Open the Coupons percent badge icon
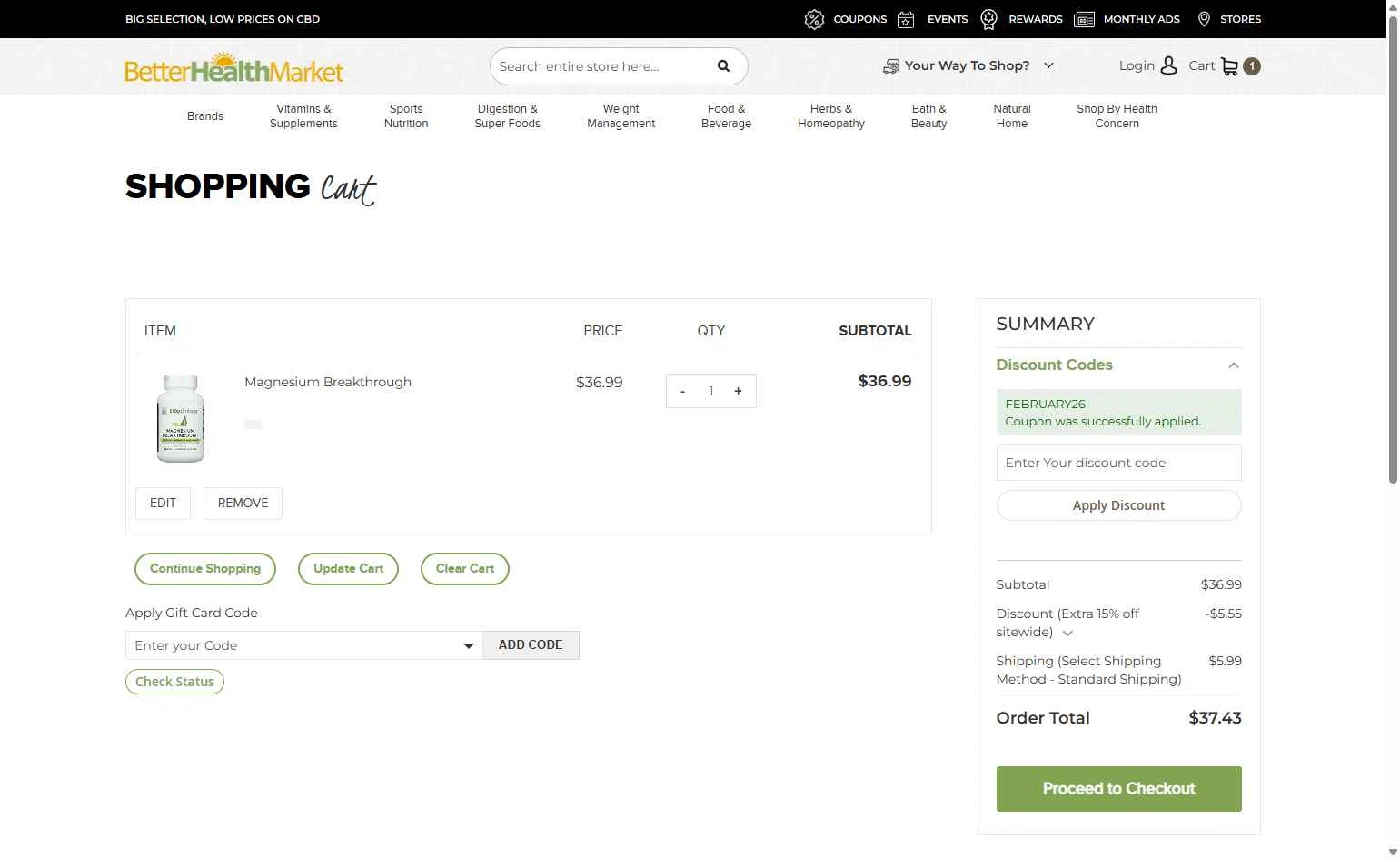1400x859 pixels. point(814,19)
